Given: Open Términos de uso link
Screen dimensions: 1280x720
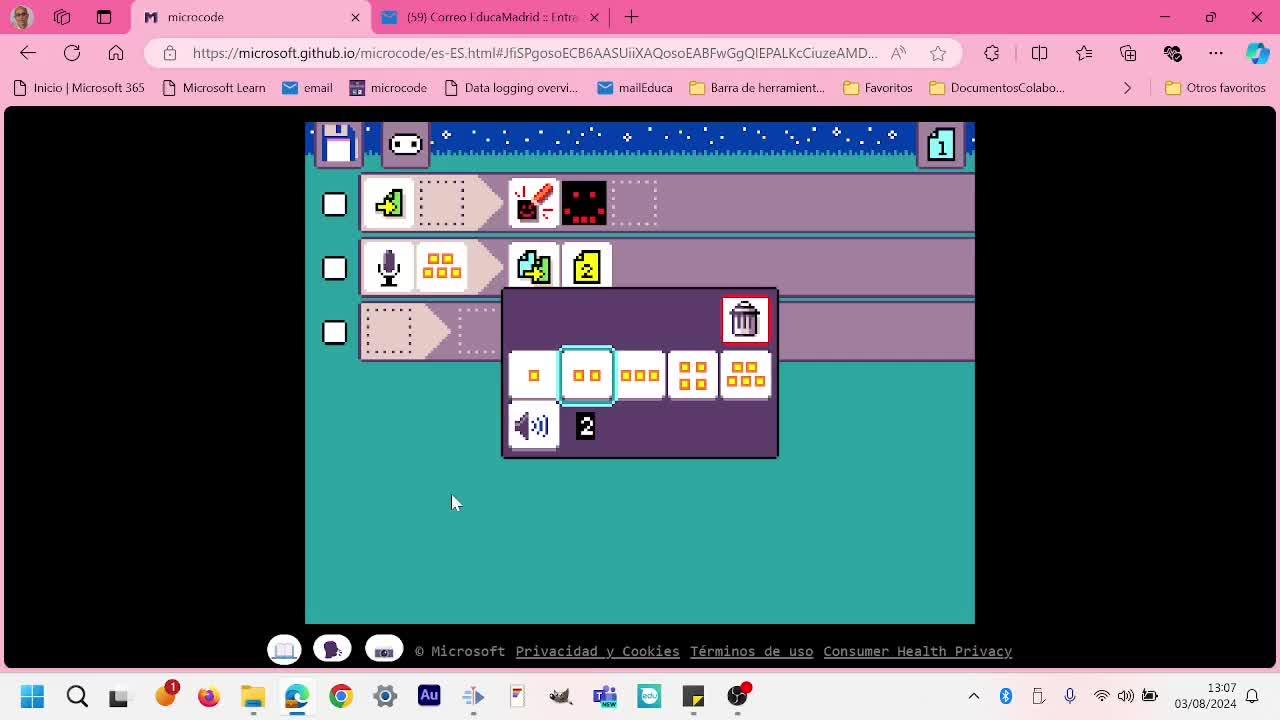Looking at the screenshot, I should point(751,651).
